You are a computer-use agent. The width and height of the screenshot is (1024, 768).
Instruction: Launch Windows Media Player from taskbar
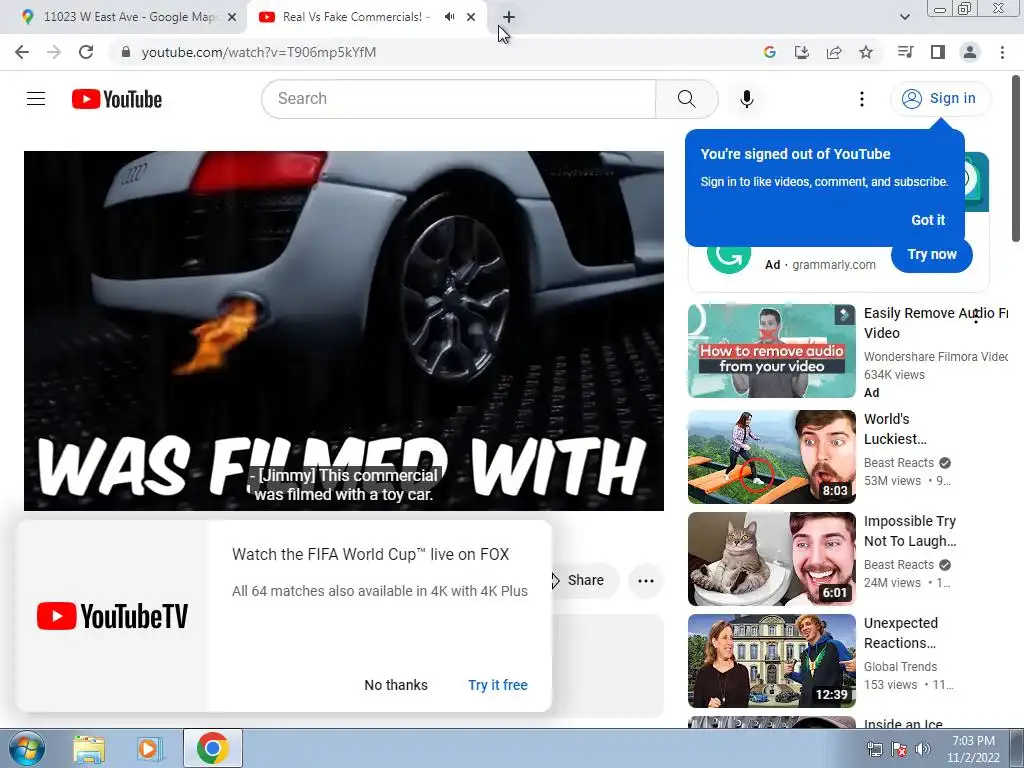149,748
